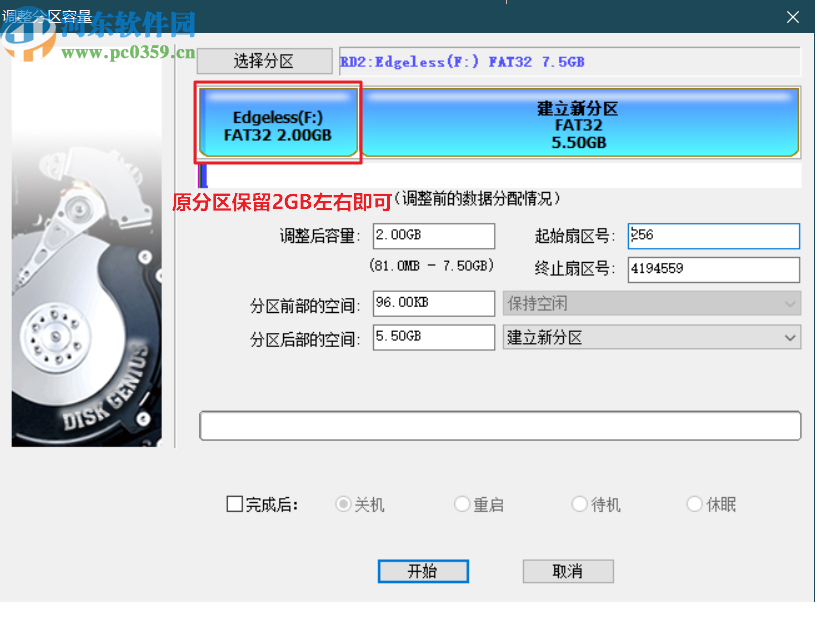Screen dimensions: 827x617
Task: Select the Edgeless(F:) FAT32 2.00GB partition block
Action: 278,122
